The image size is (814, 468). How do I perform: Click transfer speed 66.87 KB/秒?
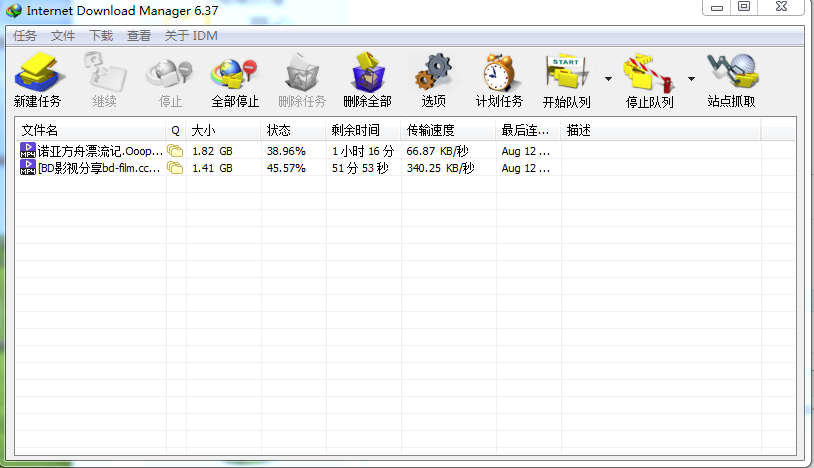[437, 151]
